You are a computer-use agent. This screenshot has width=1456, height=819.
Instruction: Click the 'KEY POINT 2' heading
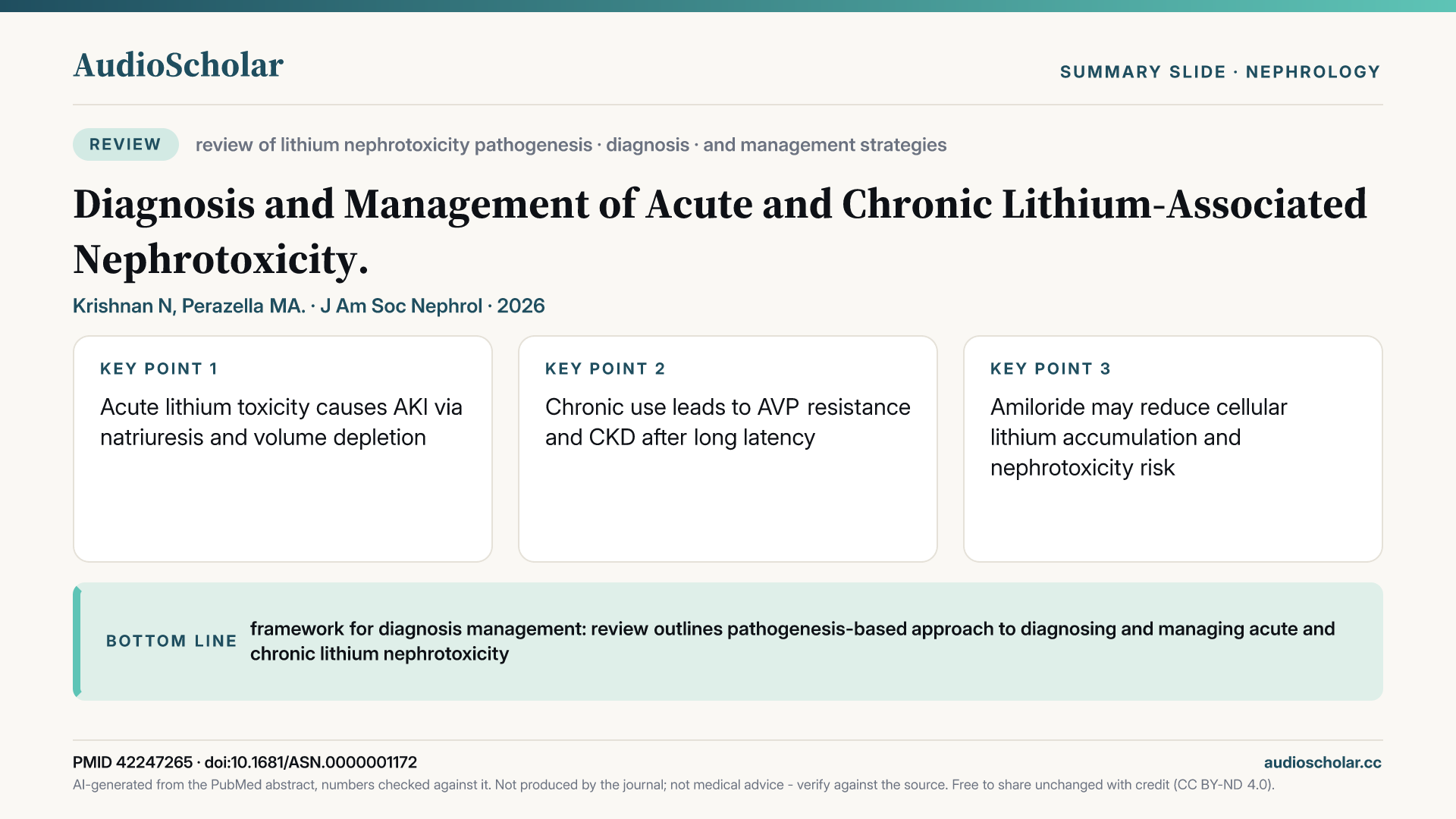(605, 369)
